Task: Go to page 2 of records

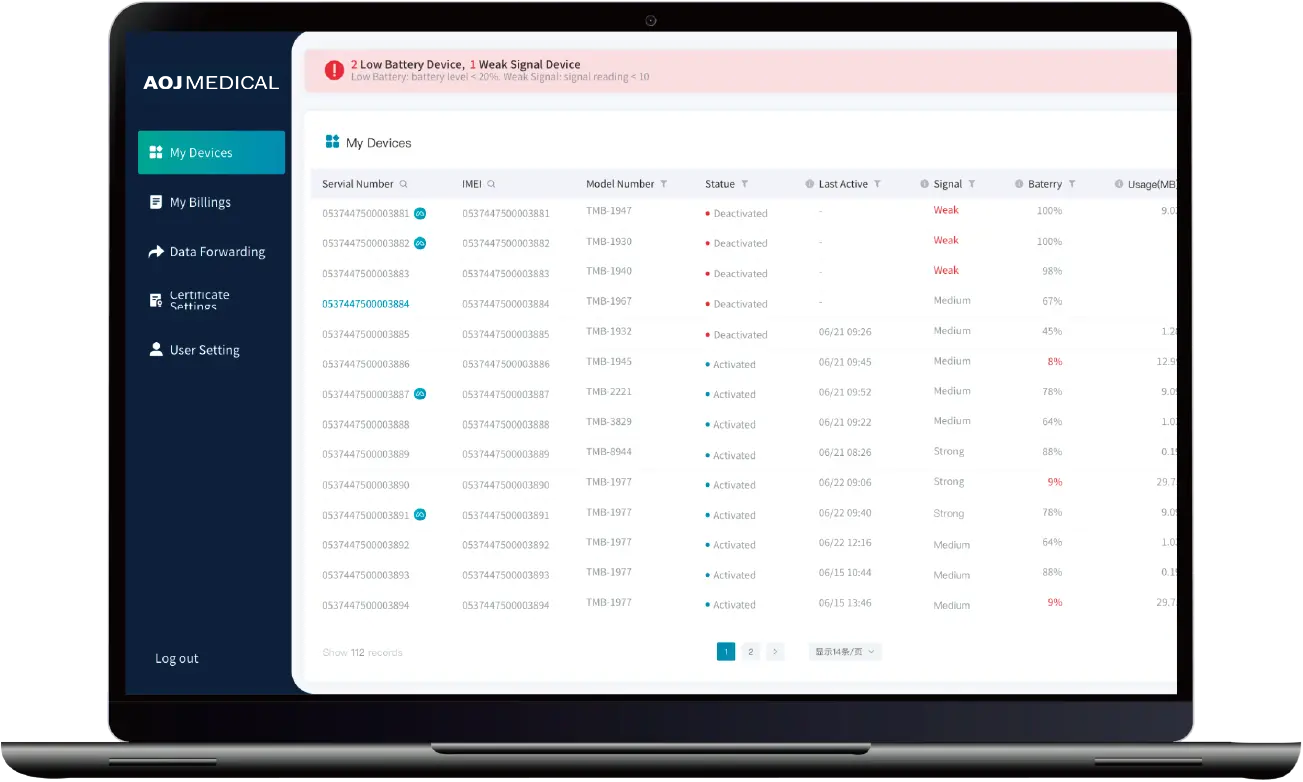Action: tap(751, 652)
